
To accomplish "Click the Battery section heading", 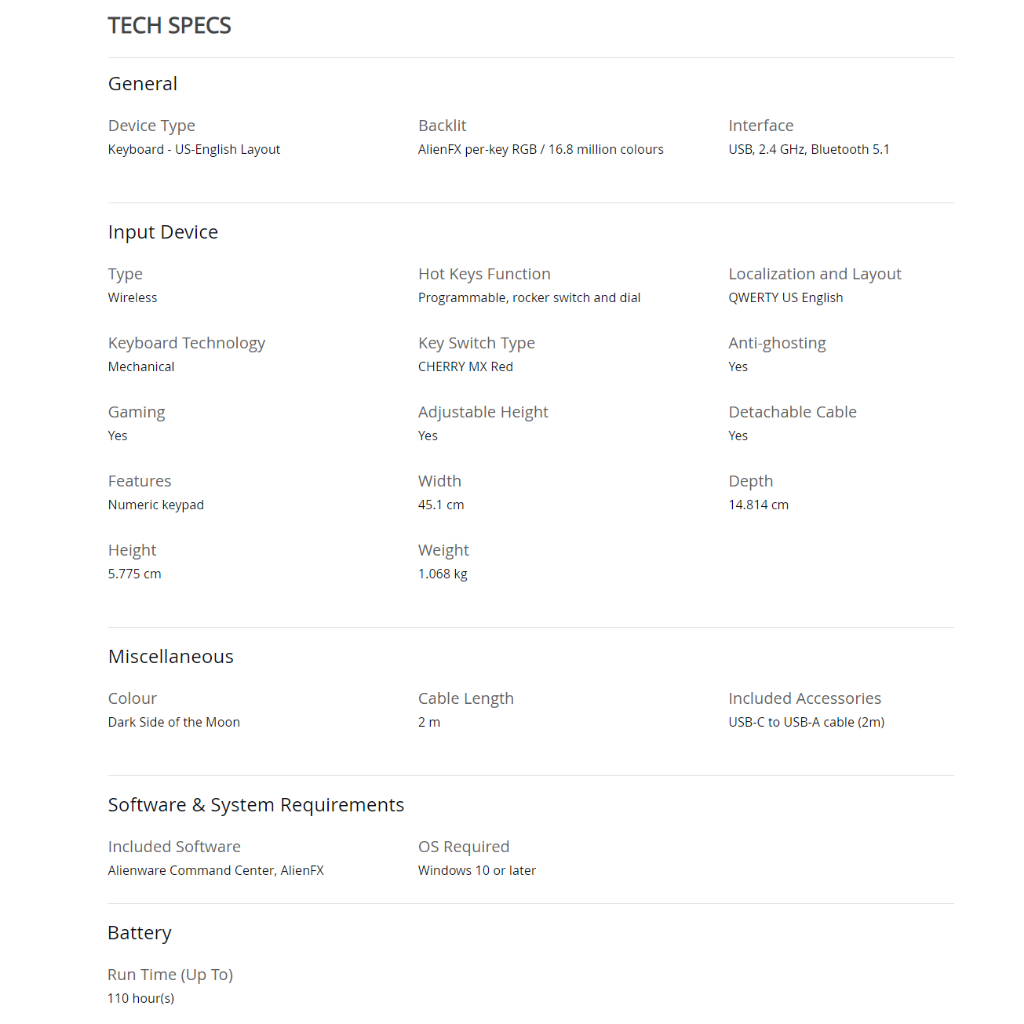I will (140, 933).
